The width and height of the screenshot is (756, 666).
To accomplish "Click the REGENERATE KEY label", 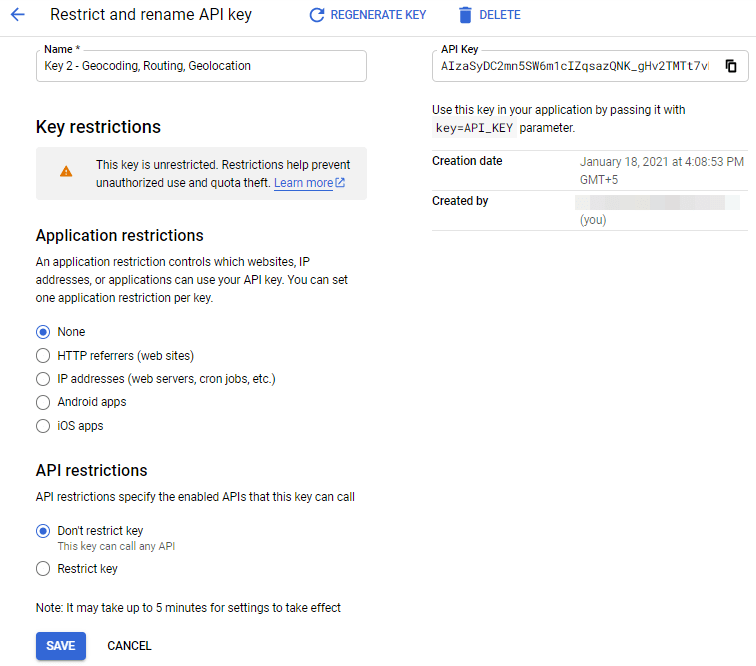I will tap(378, 15).
